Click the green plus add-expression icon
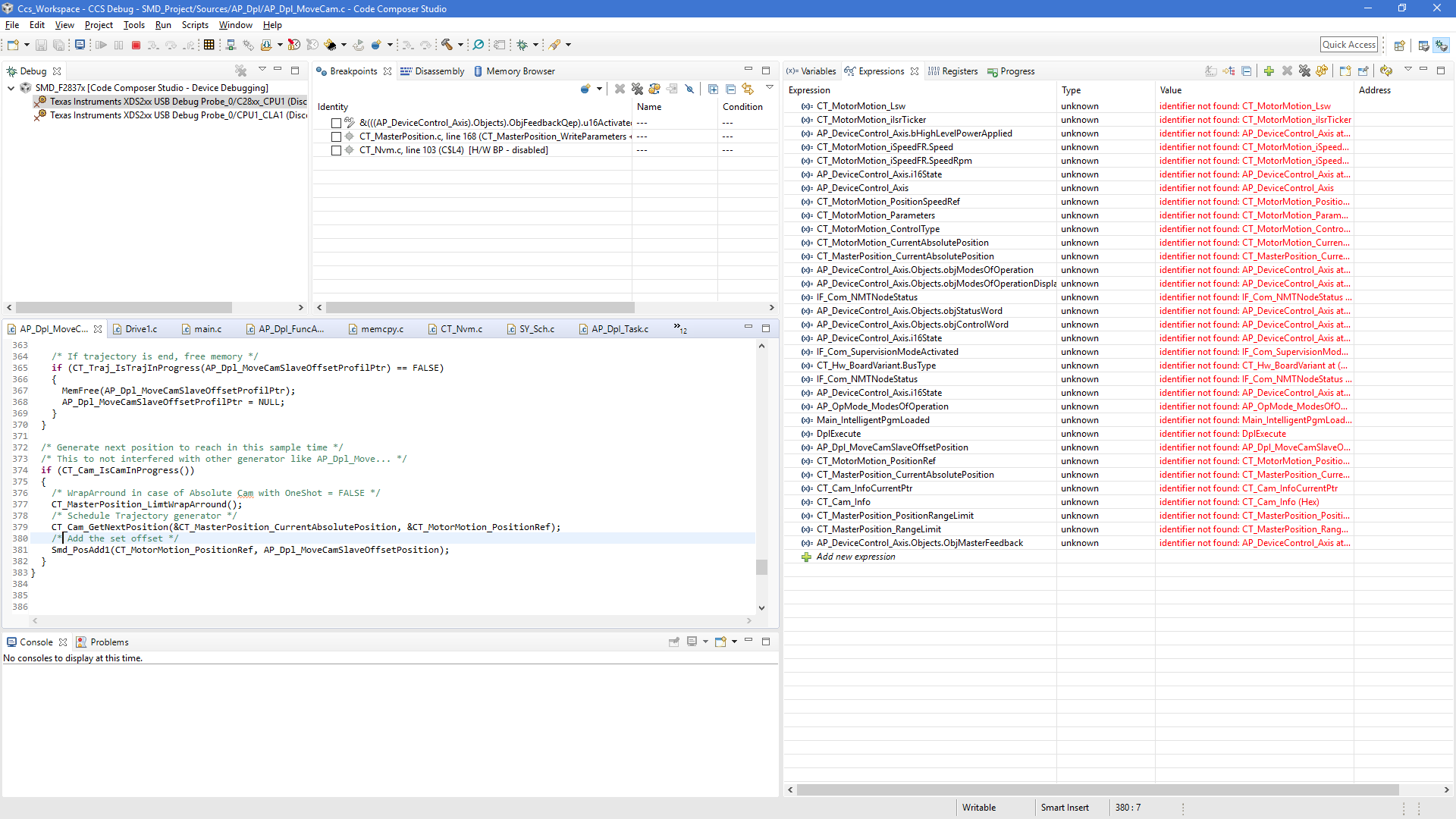 (1269, 71)
